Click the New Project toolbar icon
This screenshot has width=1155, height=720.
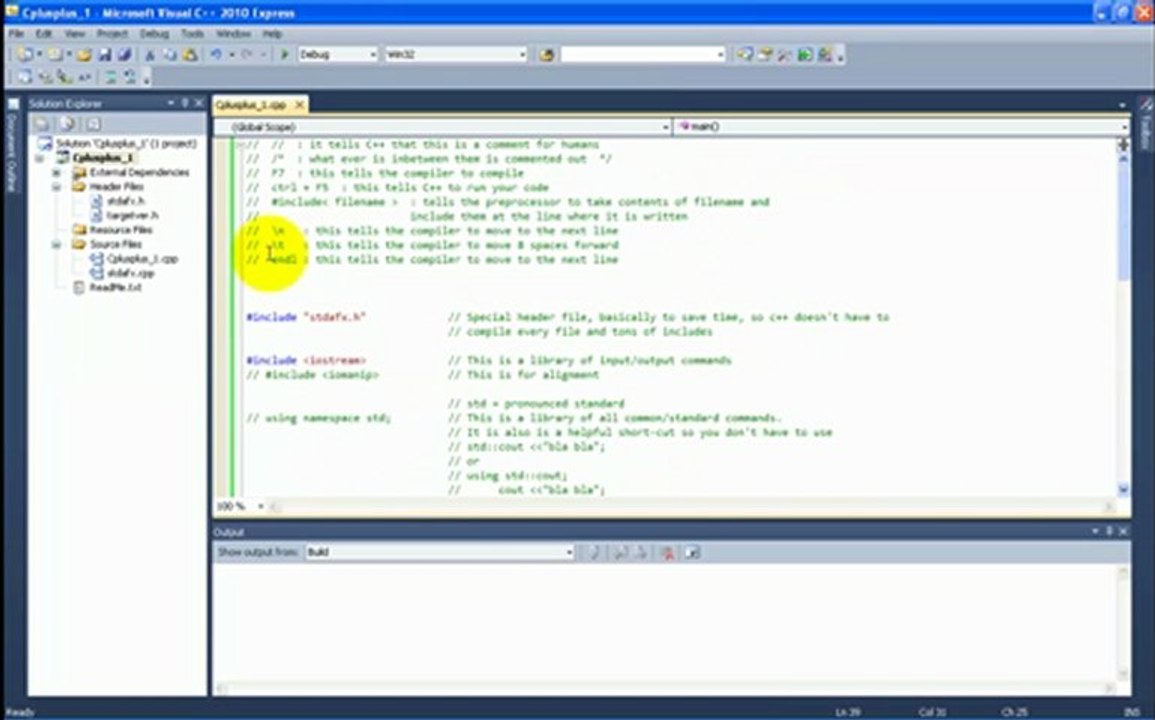click(25, 55)
